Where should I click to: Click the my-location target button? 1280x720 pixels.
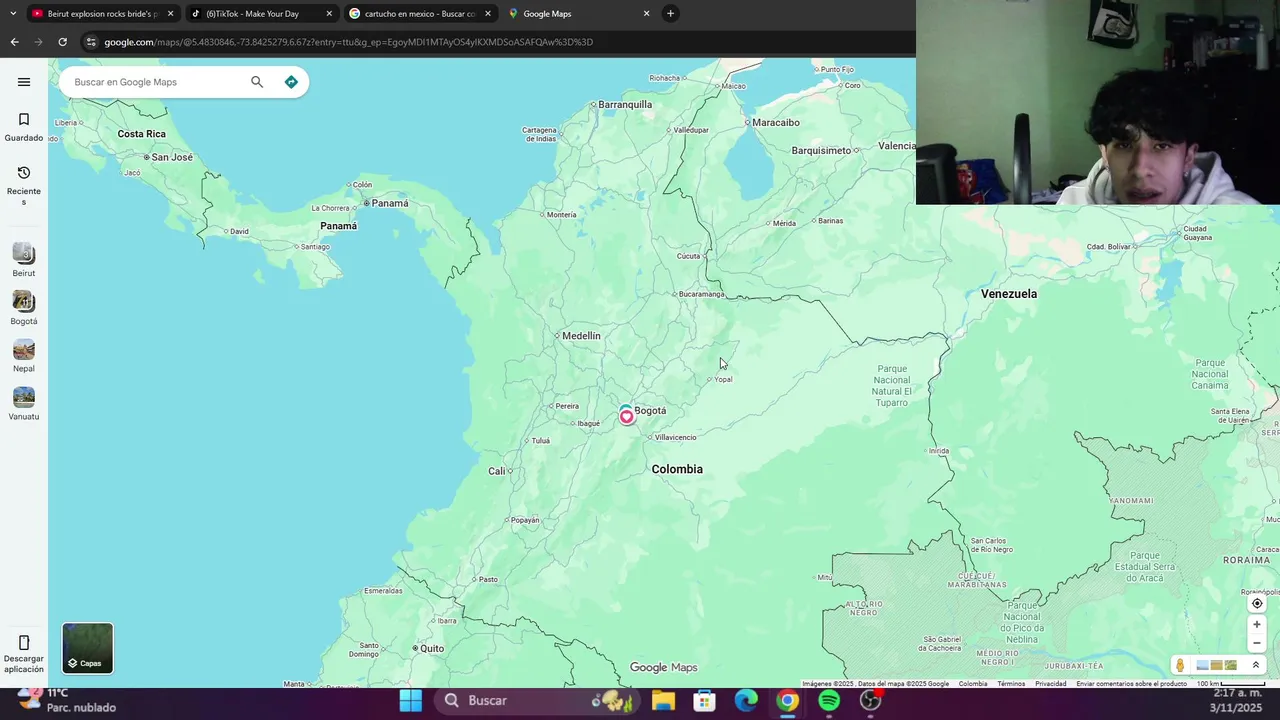(1257, 603)
